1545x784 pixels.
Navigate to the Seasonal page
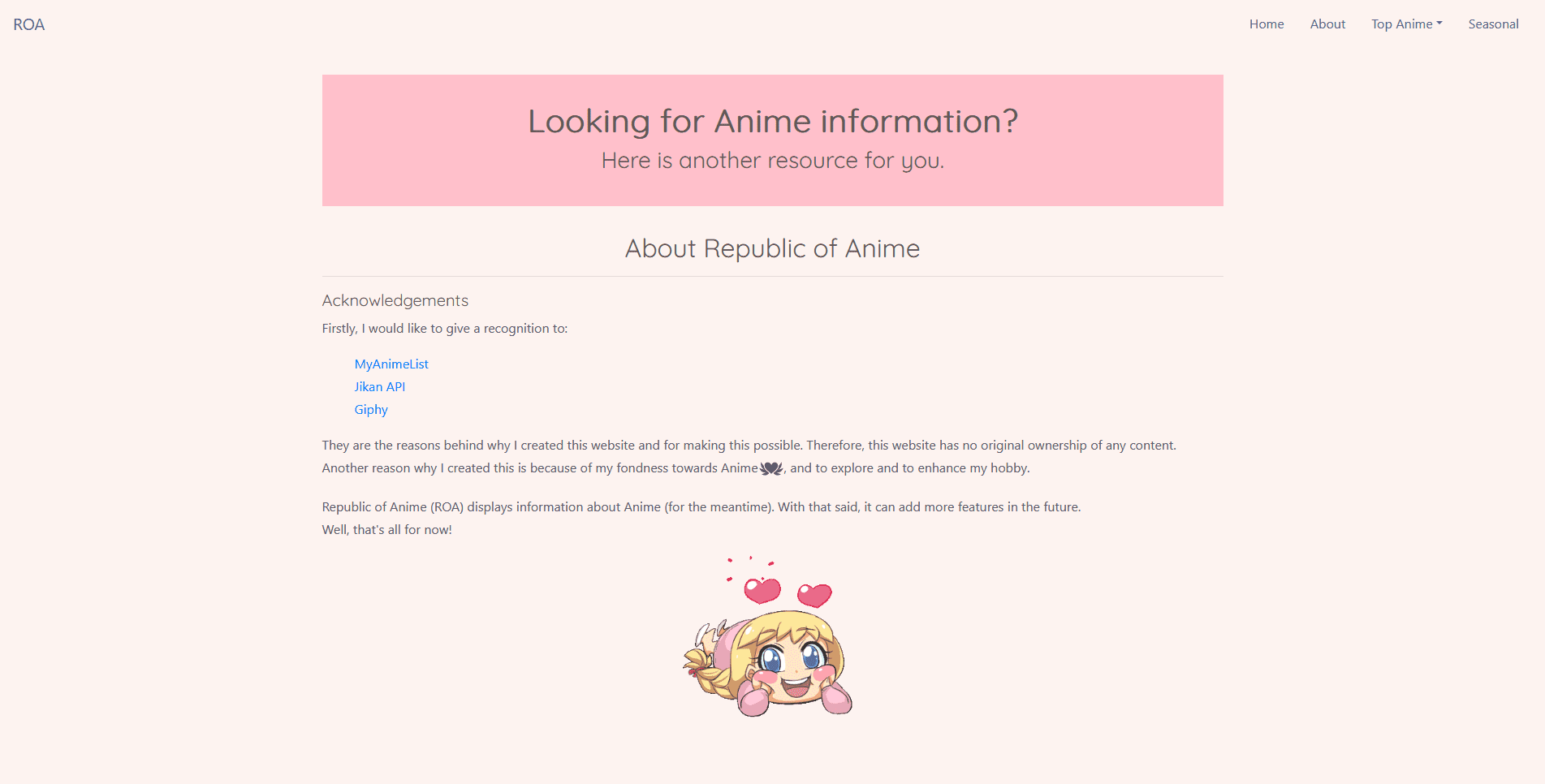coord(1493,24)
